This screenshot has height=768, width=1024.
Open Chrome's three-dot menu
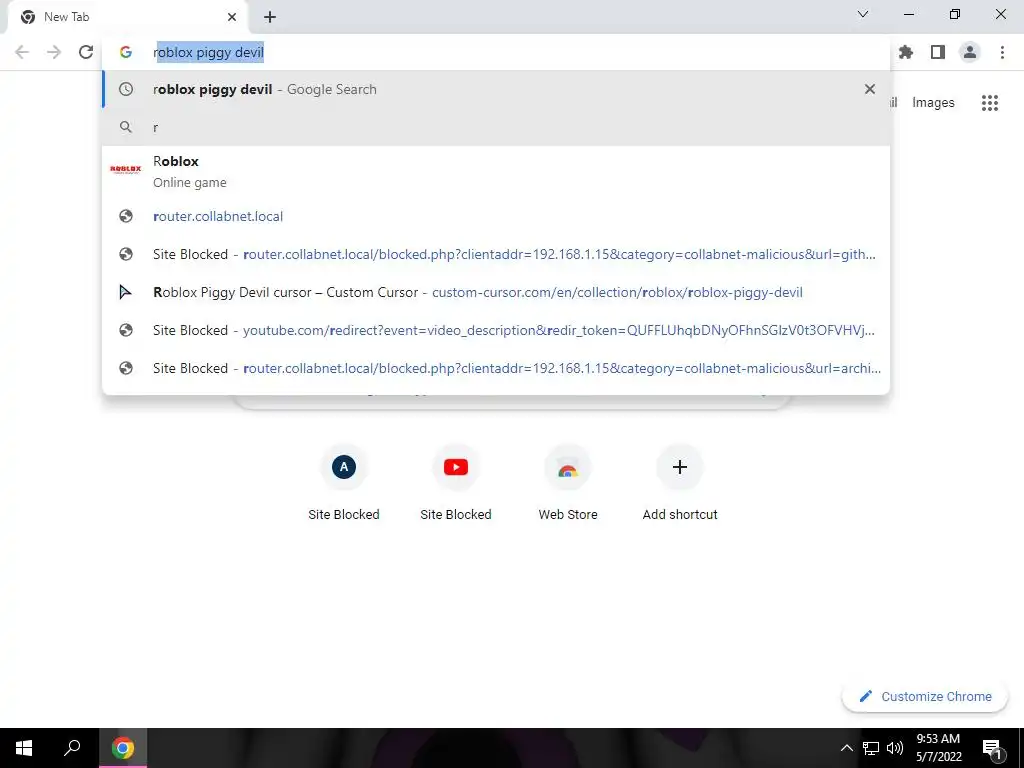[x=1002, y=52]
